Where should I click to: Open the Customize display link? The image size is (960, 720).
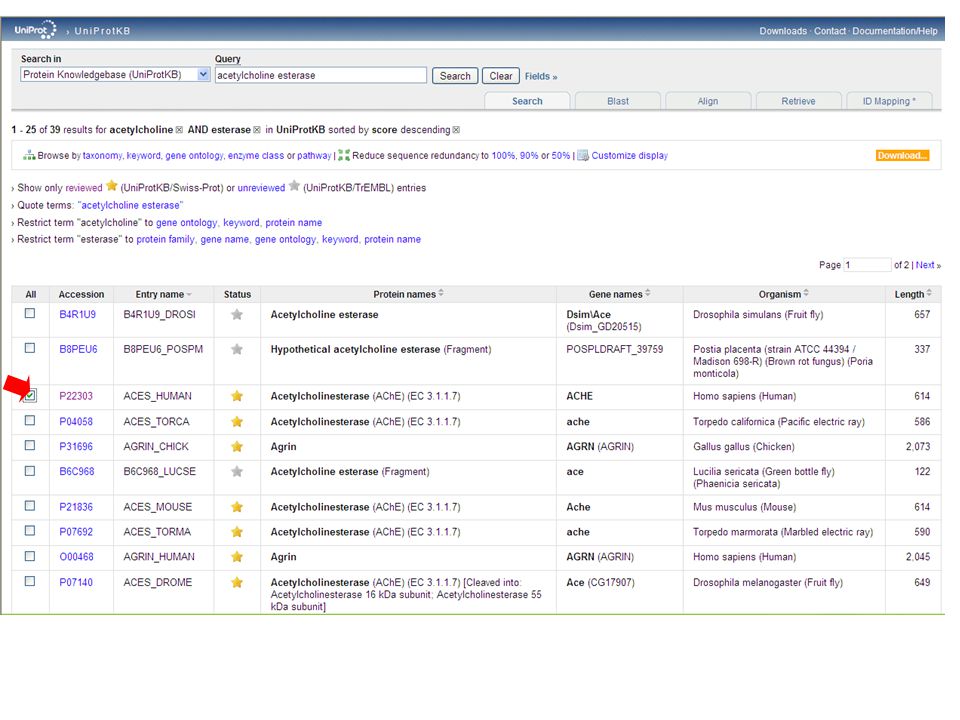coord(629,156)
